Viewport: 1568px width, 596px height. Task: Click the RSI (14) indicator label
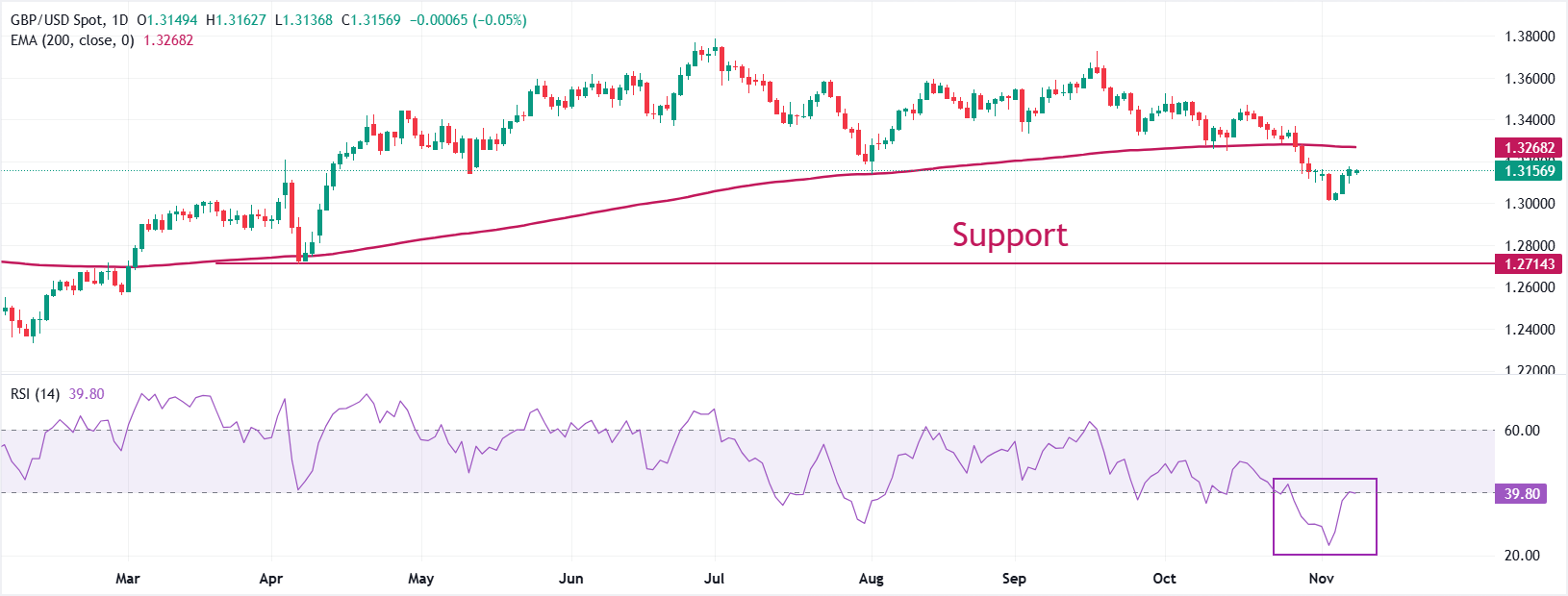tap(35, 394)
